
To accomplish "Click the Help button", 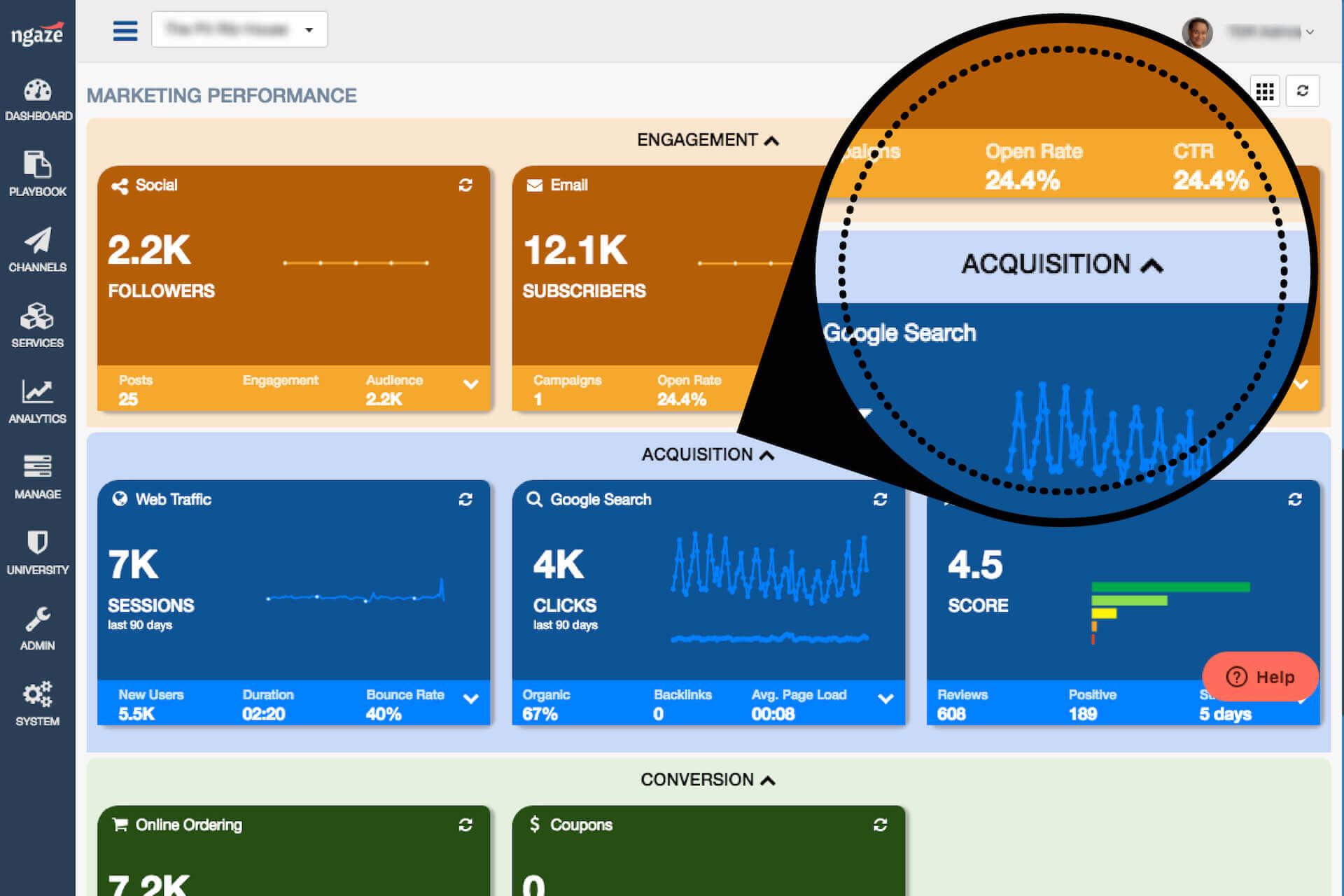I will 1261,677.
